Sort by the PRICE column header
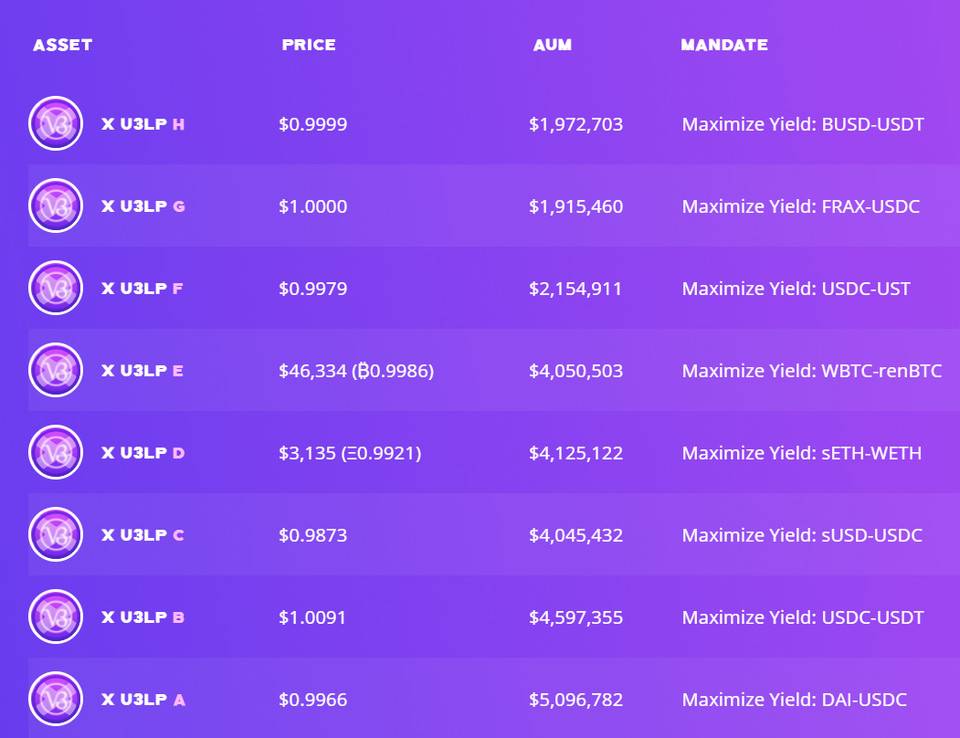This screenshot has height=738, width=960. 309,45
